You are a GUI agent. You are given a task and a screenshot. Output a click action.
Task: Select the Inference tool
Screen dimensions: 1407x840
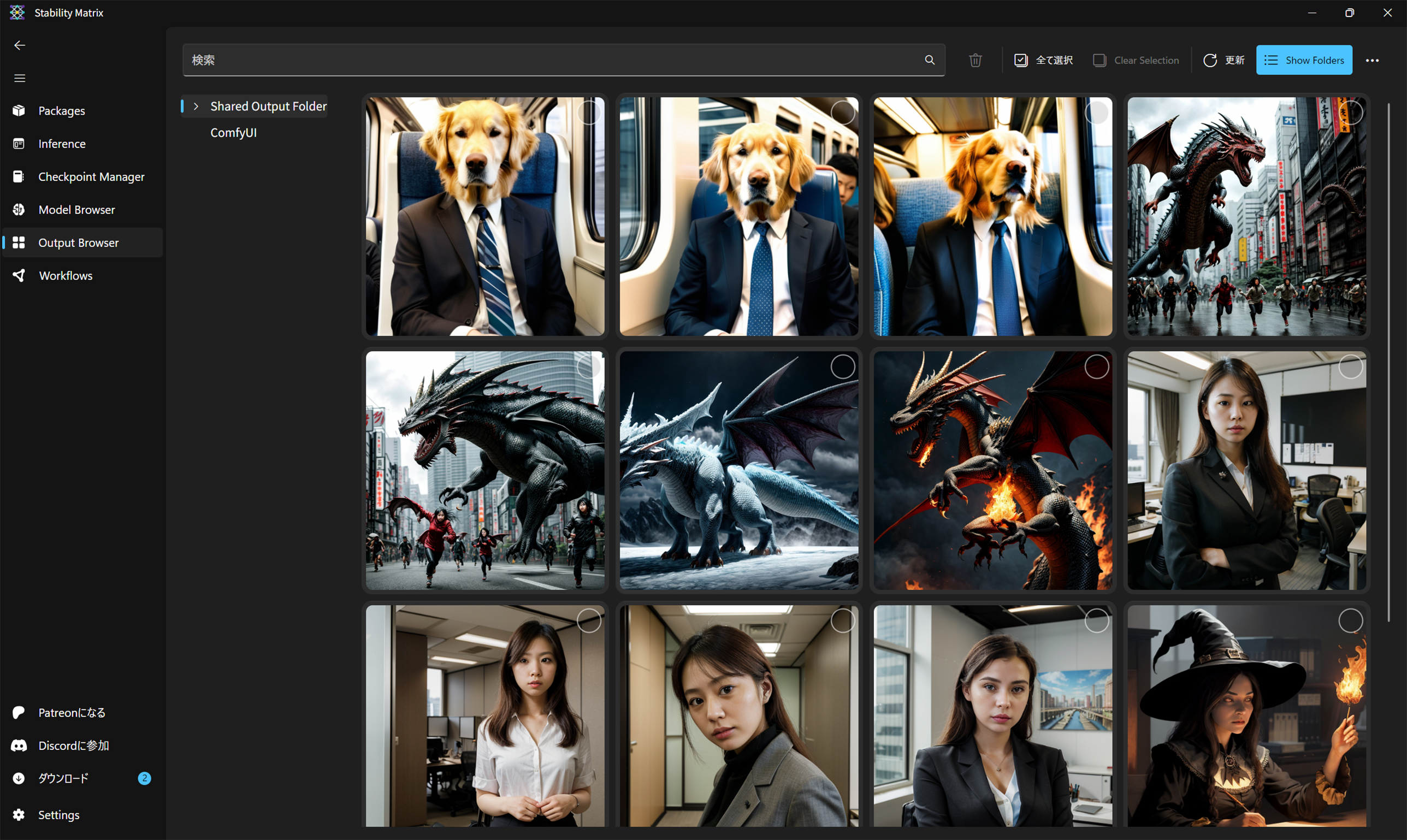(61, 143)
